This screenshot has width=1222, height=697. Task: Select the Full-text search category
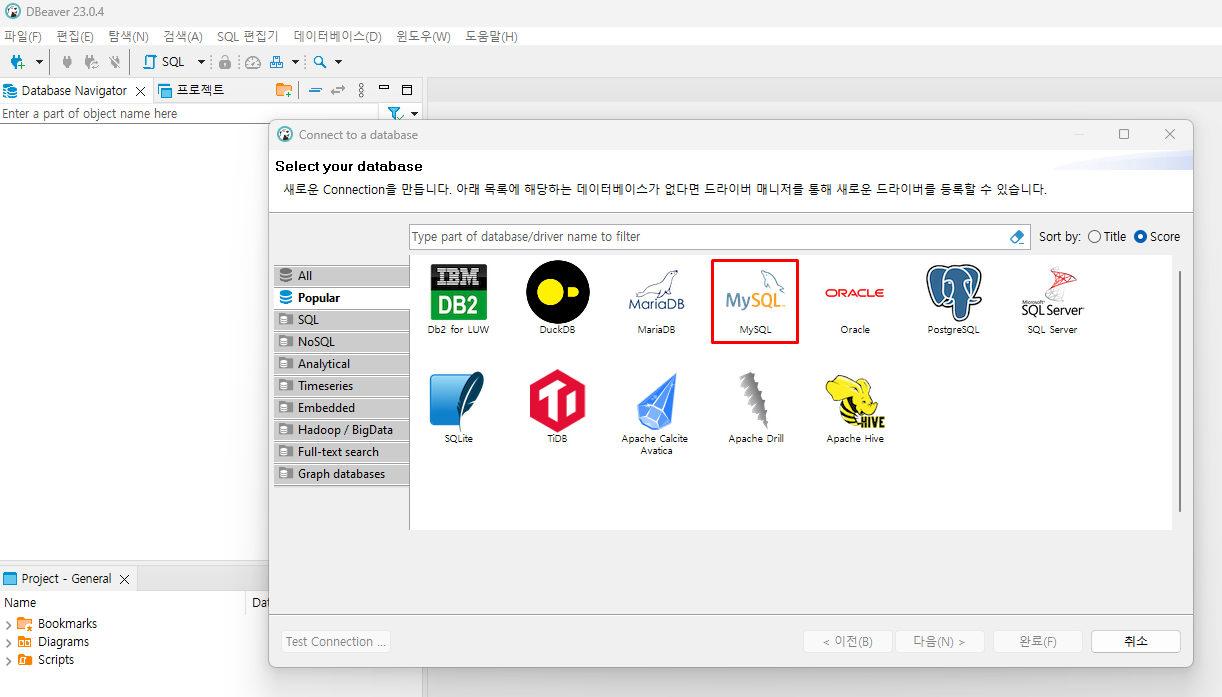pyautogui.click(x=342, y=452)
